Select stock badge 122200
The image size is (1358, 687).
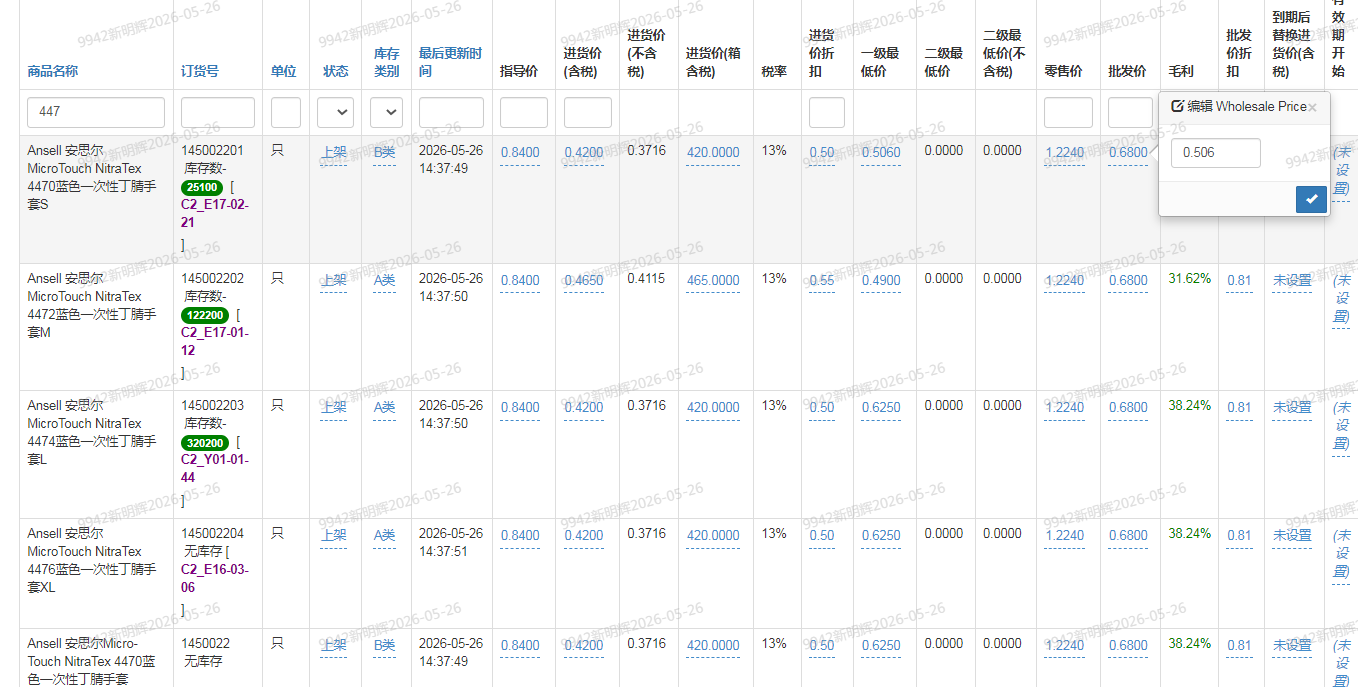204,315
